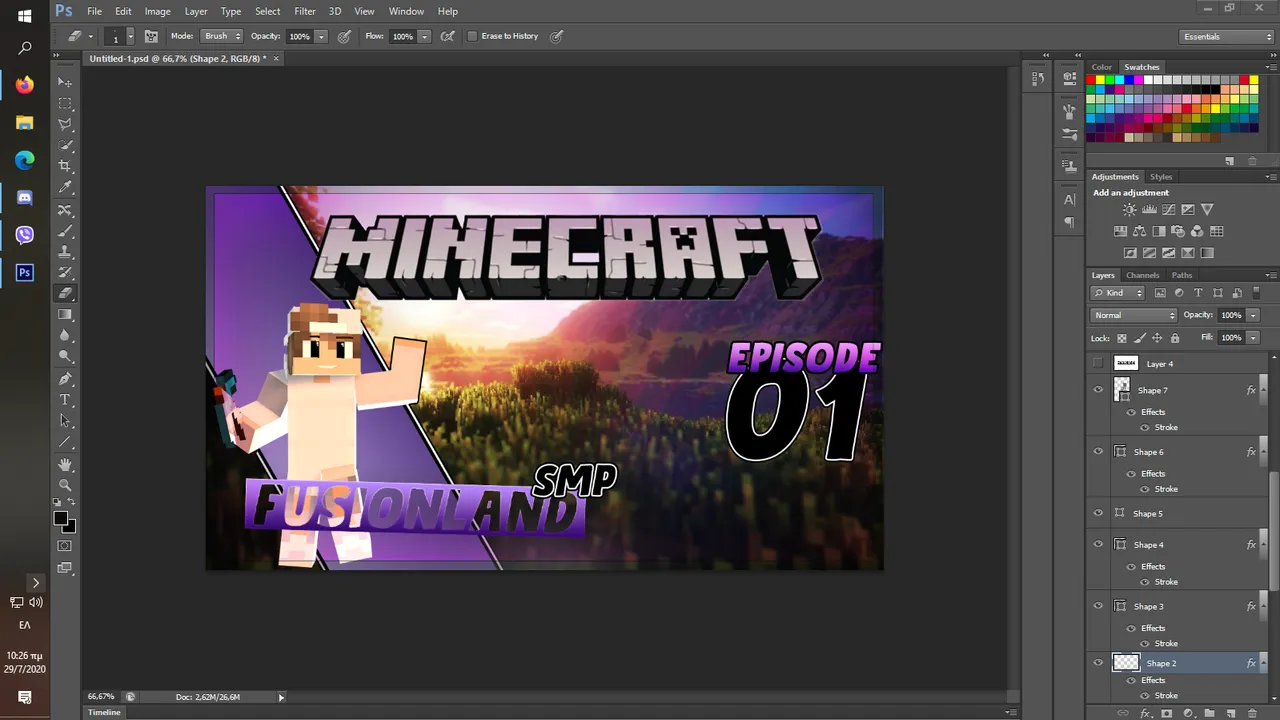Select the Dodge tool
This screenshot has width=1280, height=720.
coord(65,357)
